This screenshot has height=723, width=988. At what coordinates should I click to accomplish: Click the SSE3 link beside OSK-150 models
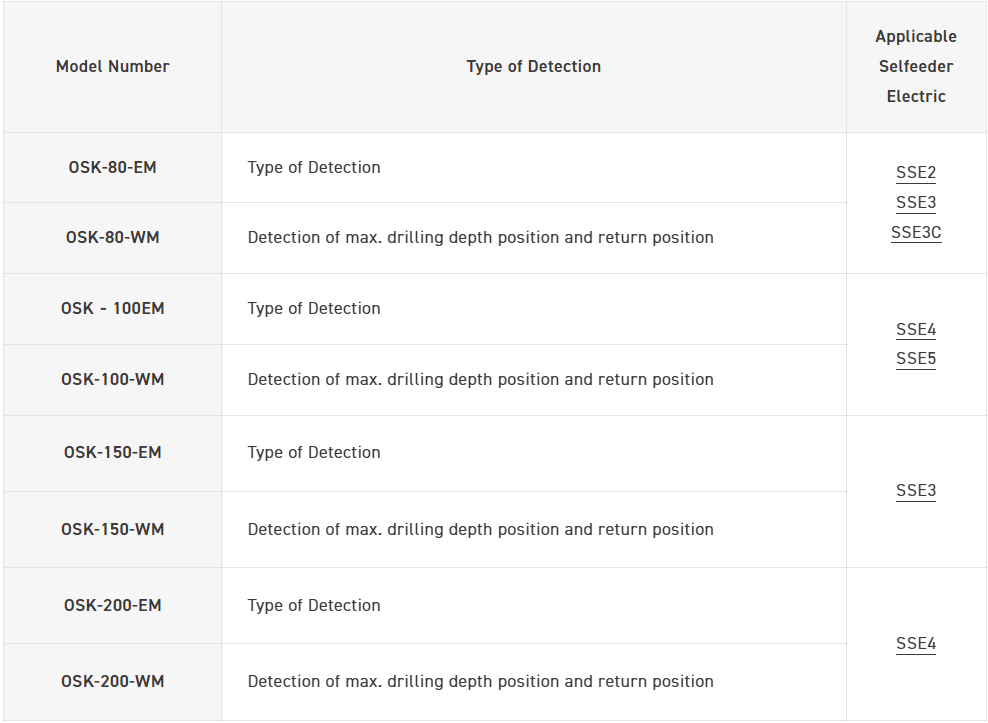(x=916, y=491)
